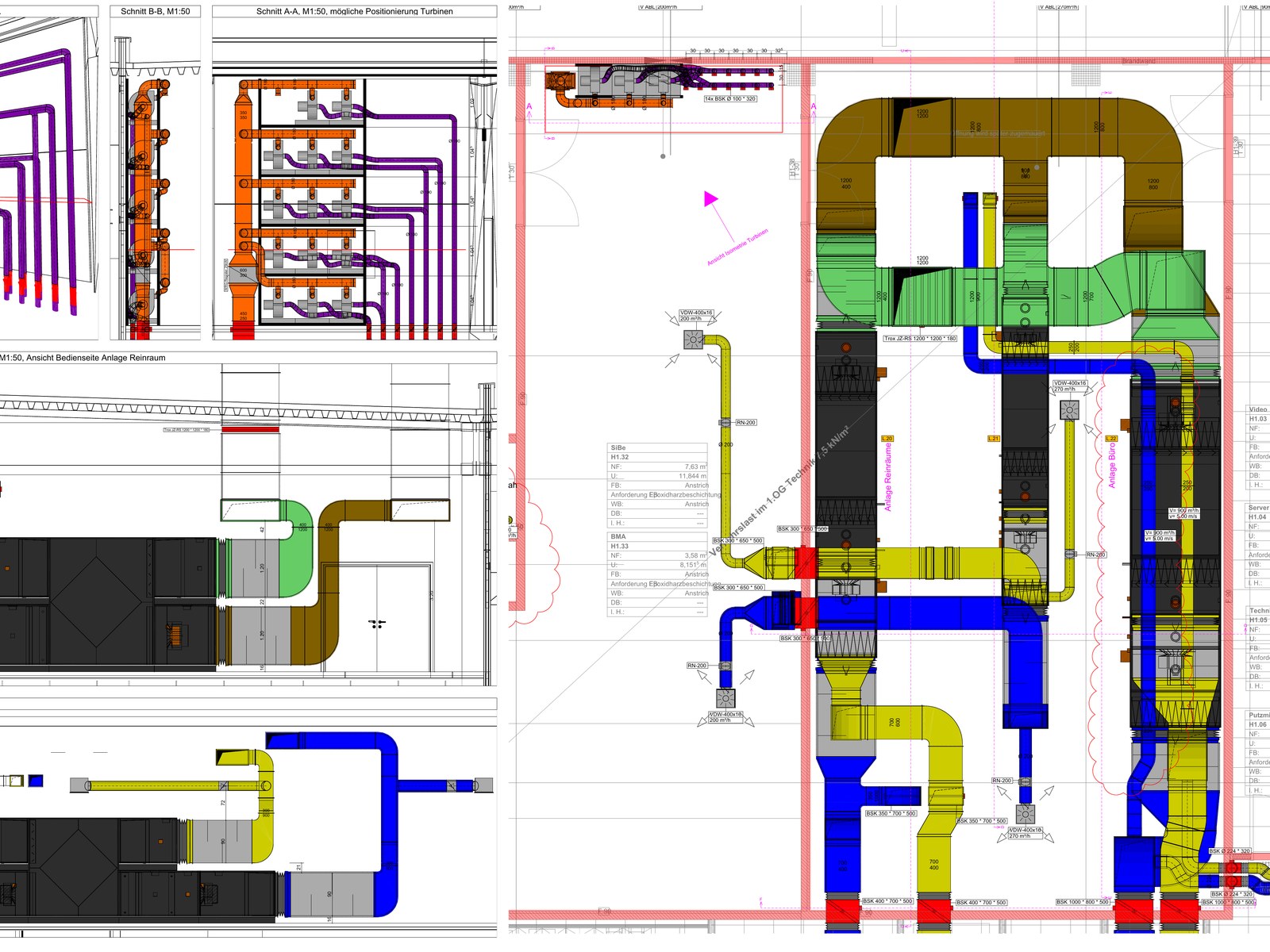Click the "14x BSK Ø 100 * 320" label
The height and width of the screenshot is (952, 1270).
pos(730,99)
